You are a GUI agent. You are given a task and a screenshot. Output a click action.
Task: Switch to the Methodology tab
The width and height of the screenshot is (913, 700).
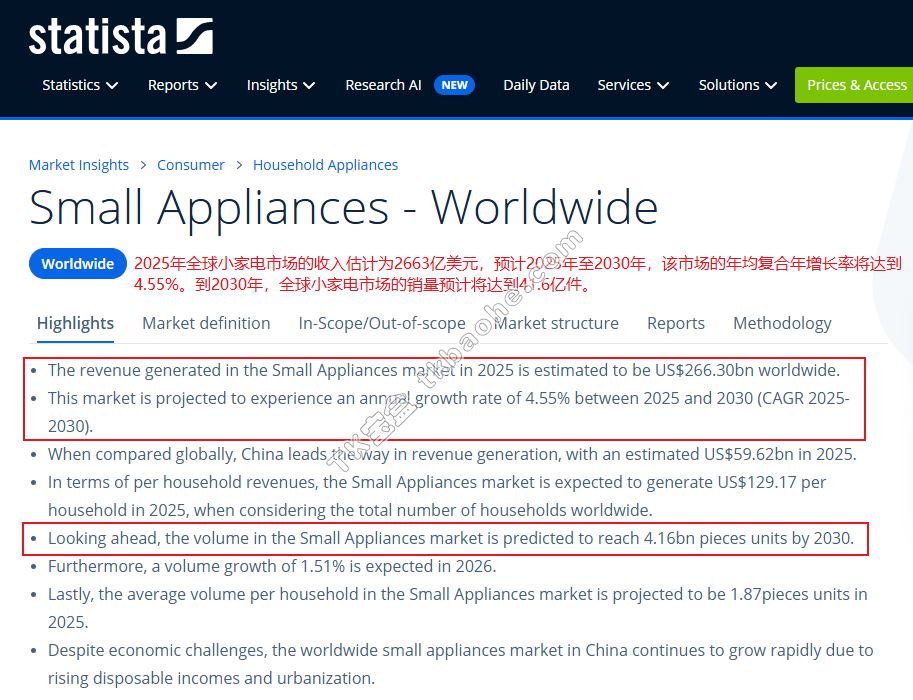[782, 323]
